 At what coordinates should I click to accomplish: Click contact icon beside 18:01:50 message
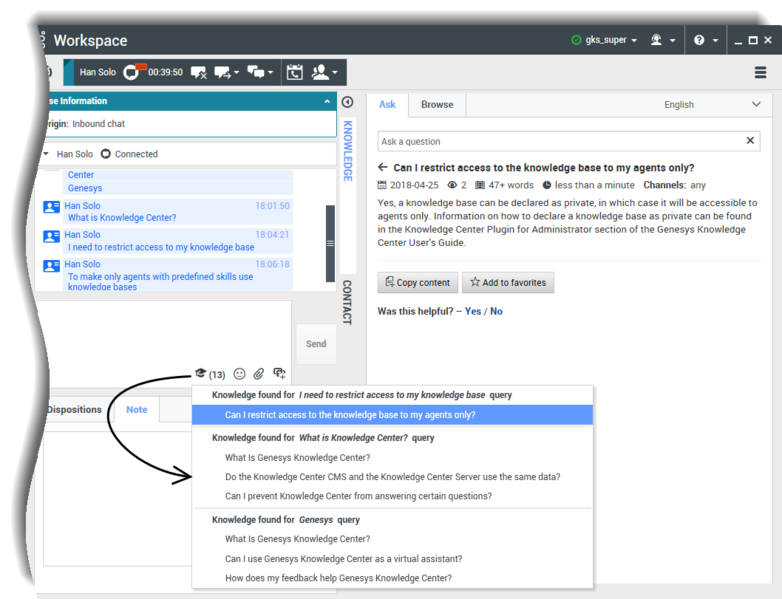tap(51, 206)
